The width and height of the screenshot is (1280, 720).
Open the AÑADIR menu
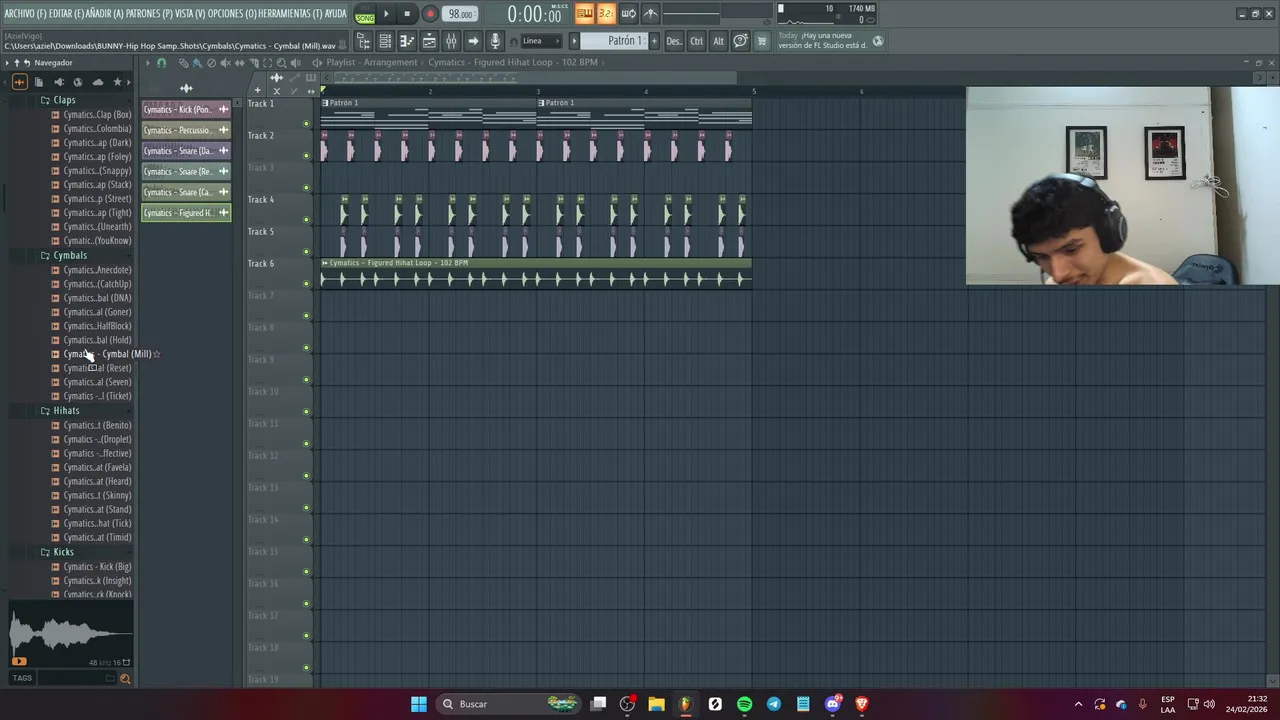pos(105,14)
